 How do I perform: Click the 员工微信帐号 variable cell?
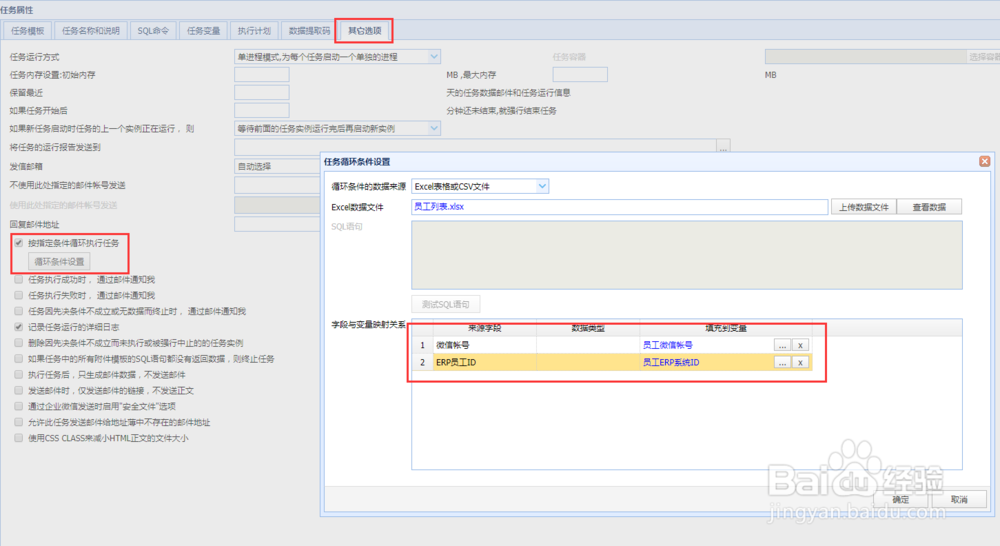(706, 345)
